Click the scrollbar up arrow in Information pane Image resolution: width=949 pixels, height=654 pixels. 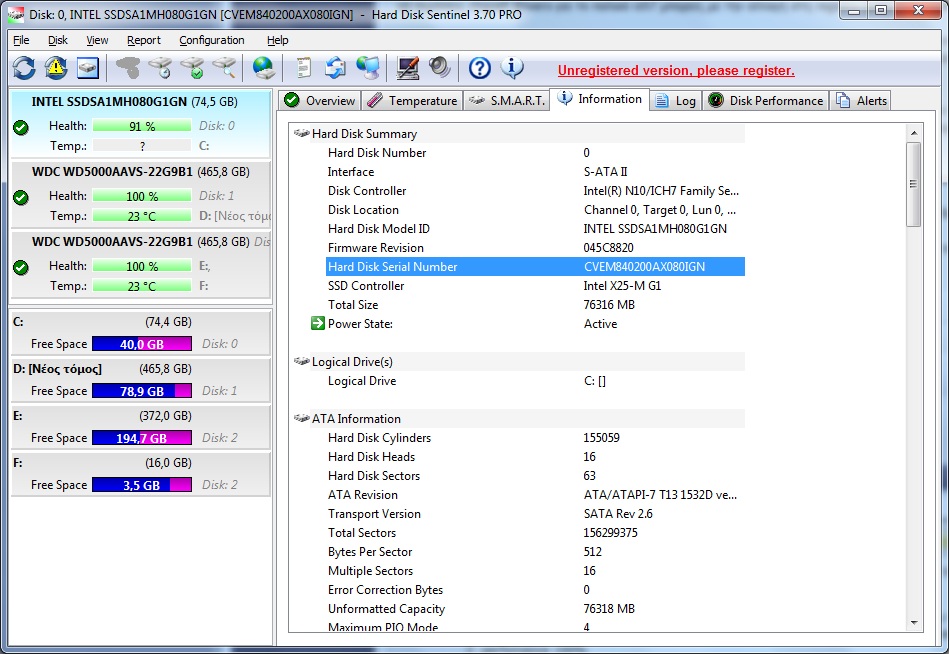(x=914, y=133)
